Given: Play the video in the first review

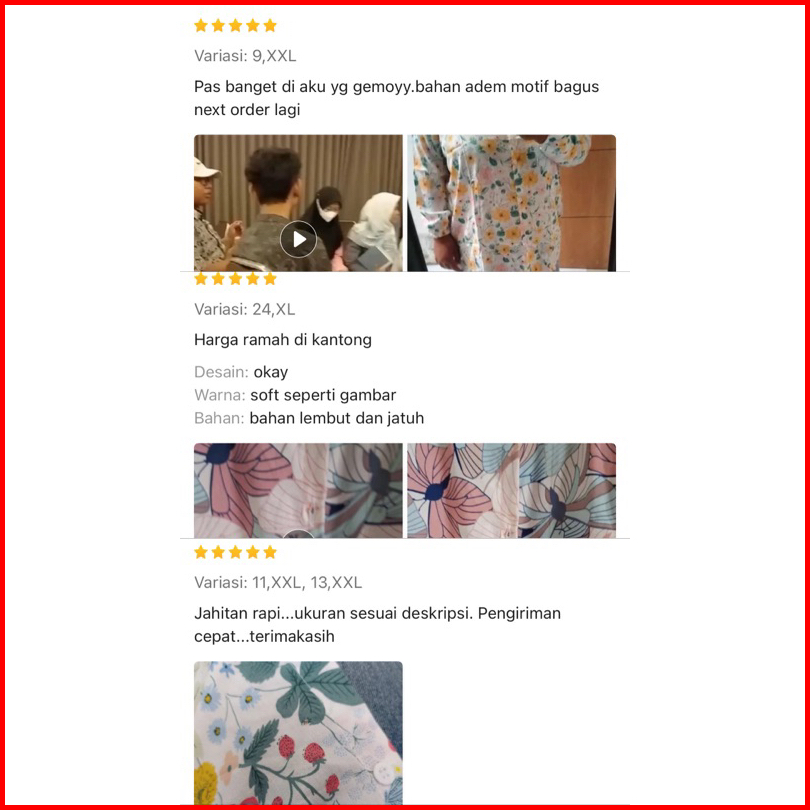Looking at the screenshot, I should pyautogui.click(x=298, y=239).
